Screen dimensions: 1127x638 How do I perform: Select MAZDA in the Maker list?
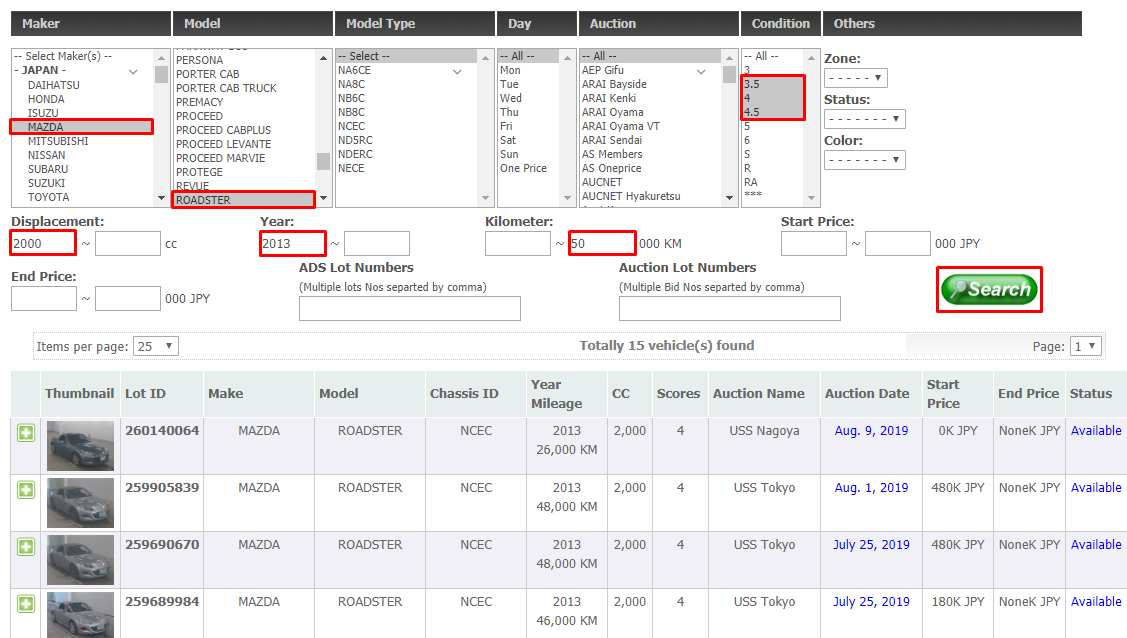[x=80, y=127]
